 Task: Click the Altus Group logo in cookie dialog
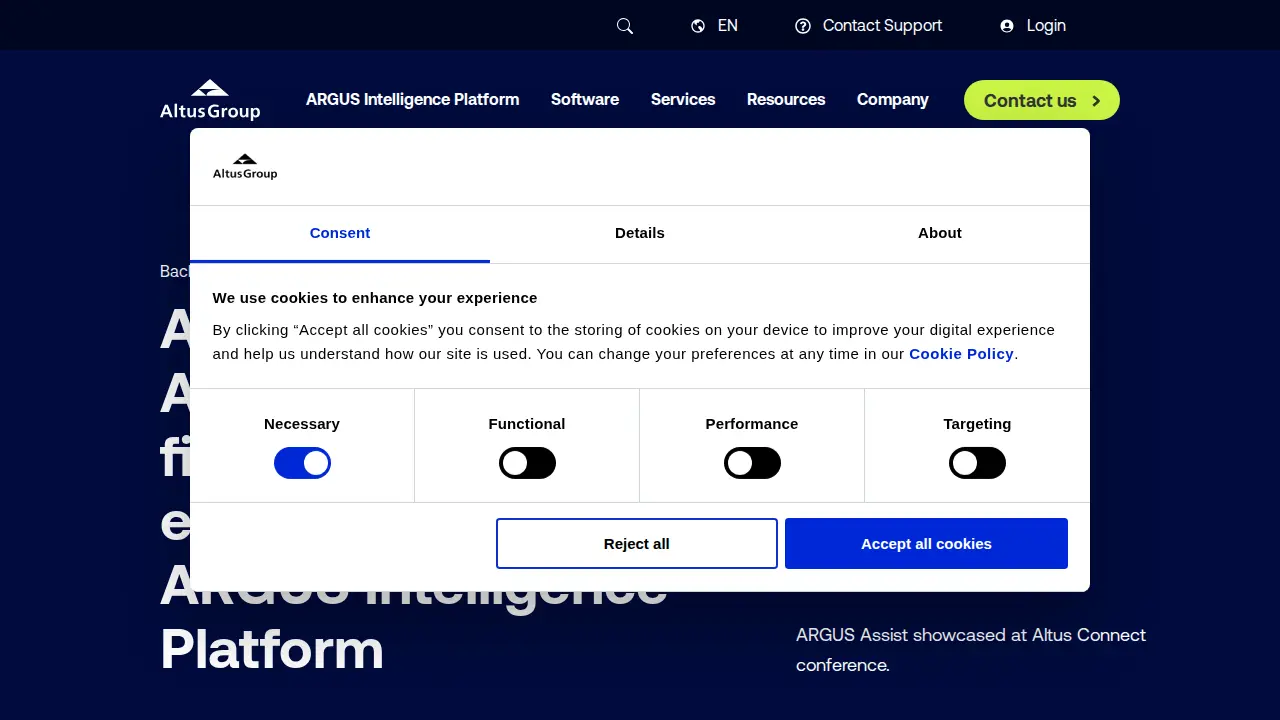tap(245, 167)
